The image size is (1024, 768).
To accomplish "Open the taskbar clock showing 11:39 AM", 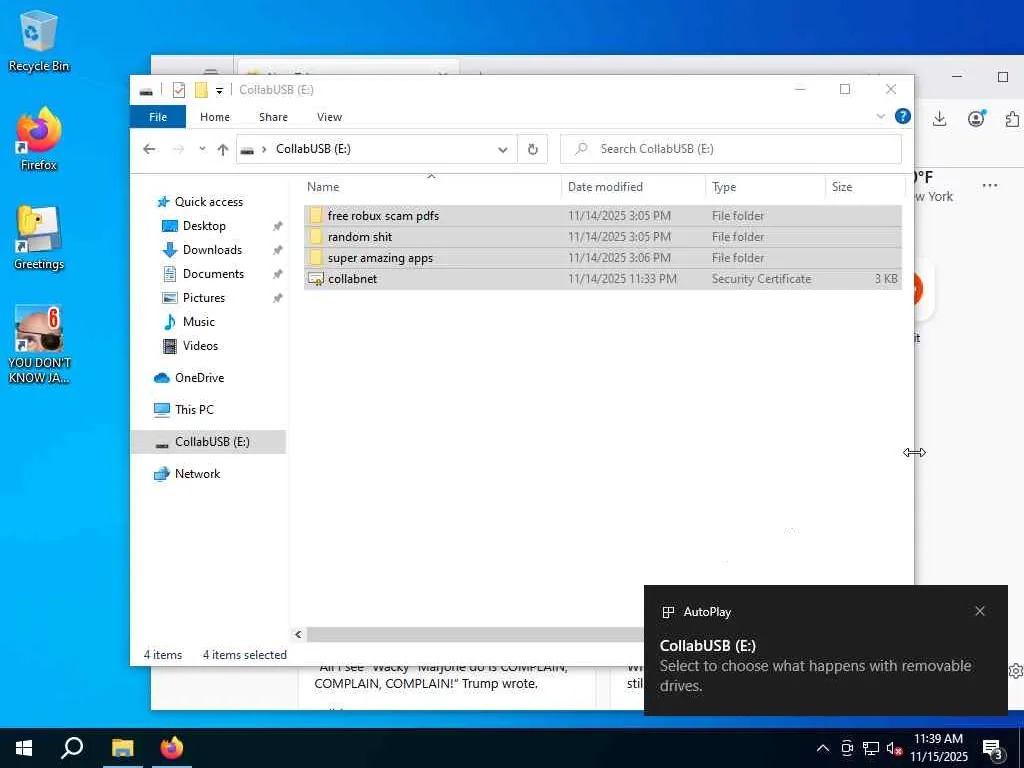I will pyautogui.click(x=938, y=748).
